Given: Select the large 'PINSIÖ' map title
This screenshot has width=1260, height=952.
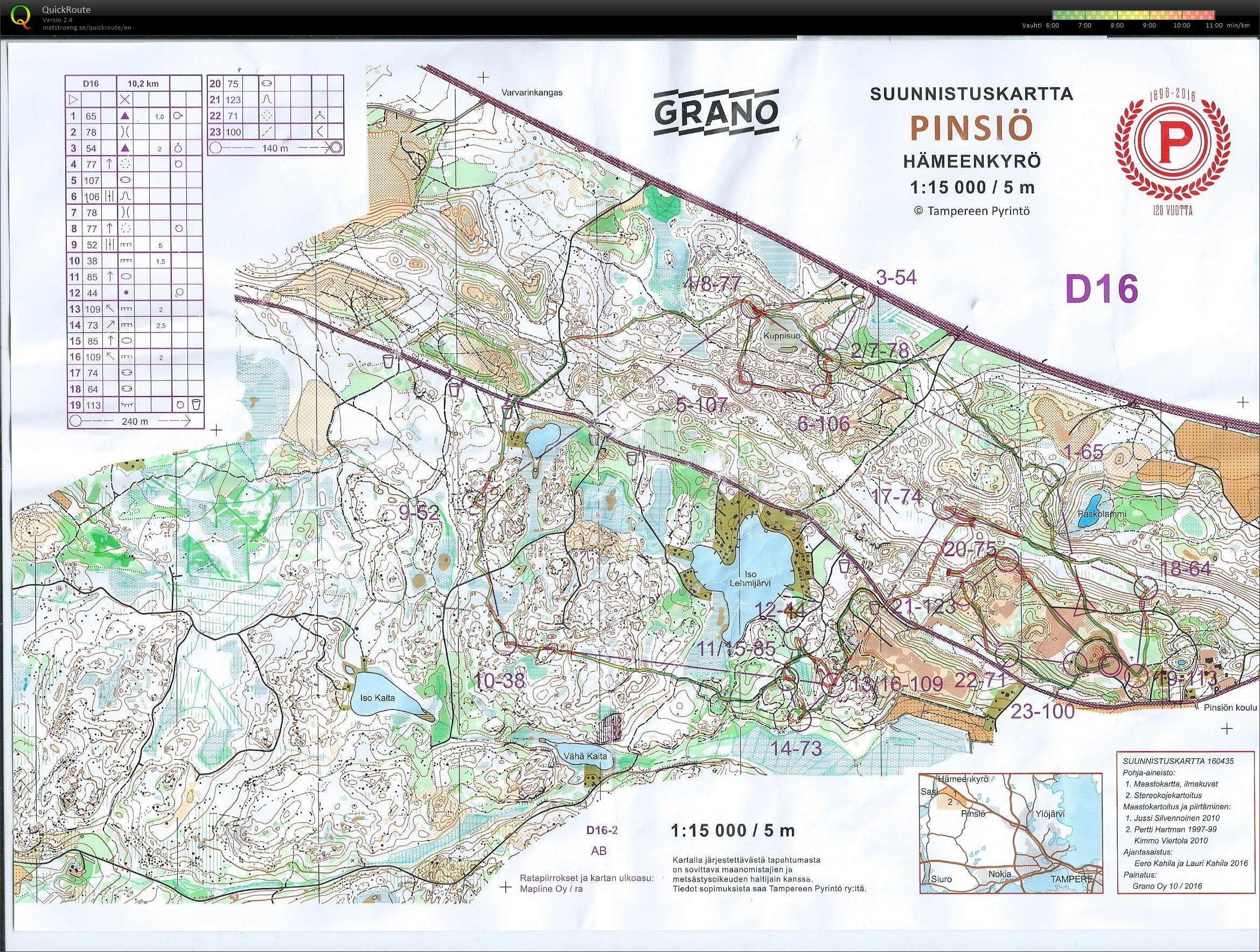Looking at the screenshot, I should coord(971,128).
